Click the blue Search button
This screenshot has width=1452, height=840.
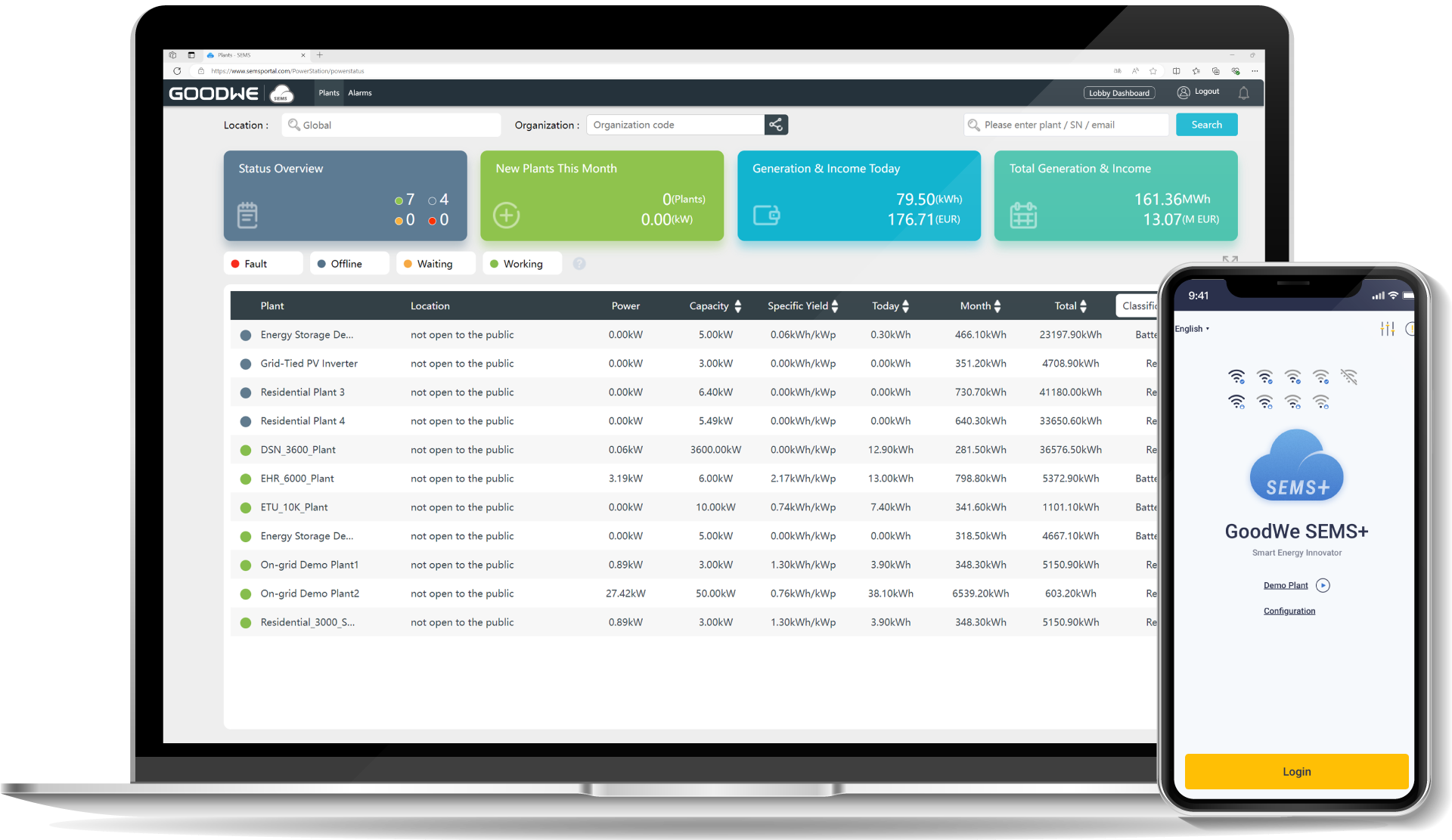coord(1206,125)
